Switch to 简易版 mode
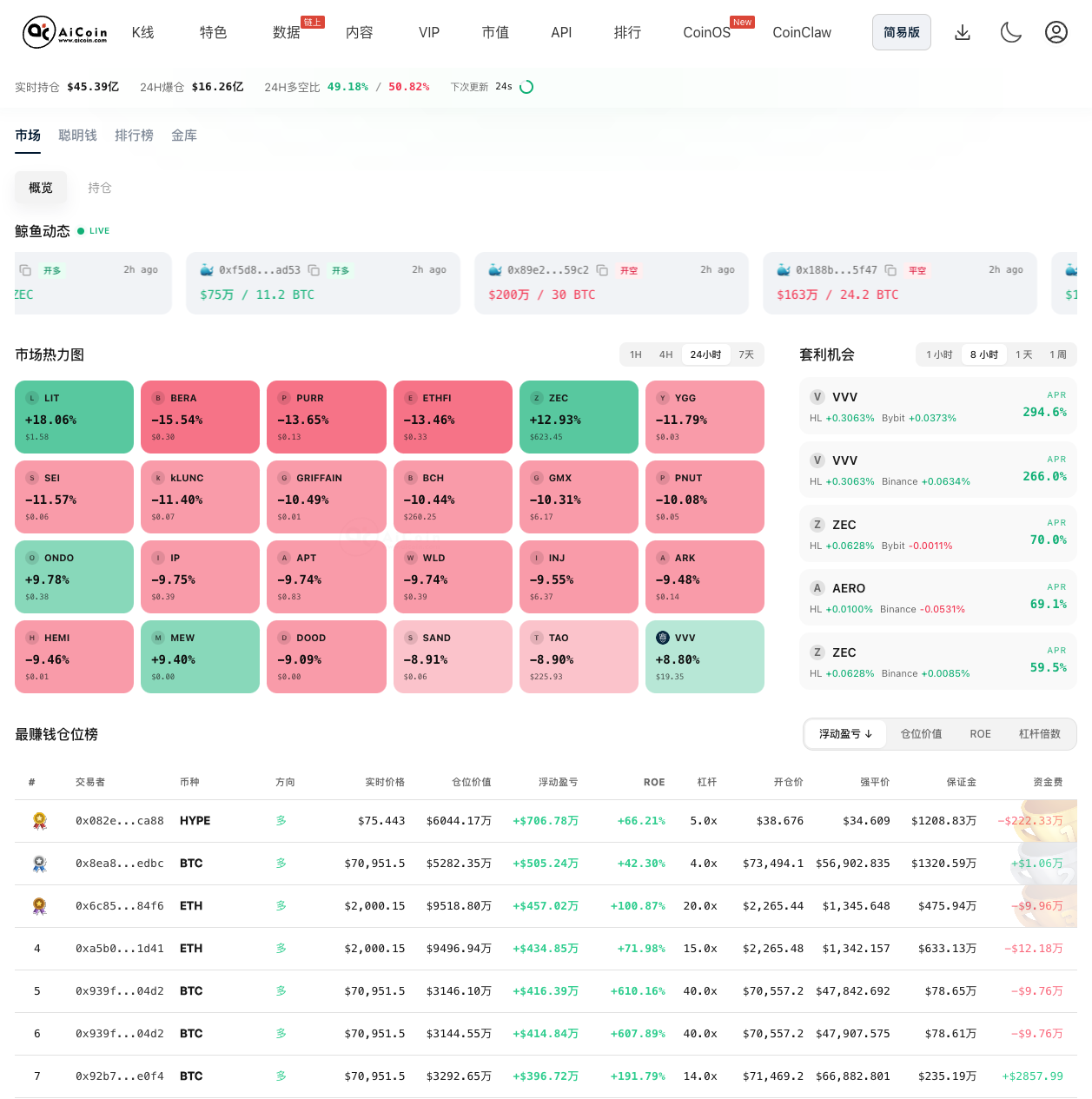1092x1099 pixels. pyautogui.click(x=902, y=32)
